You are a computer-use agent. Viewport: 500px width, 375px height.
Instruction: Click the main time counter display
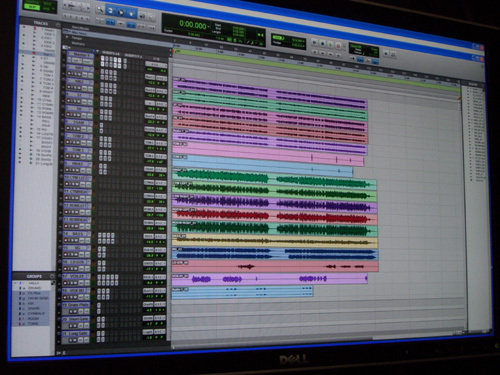pos(193,25)
